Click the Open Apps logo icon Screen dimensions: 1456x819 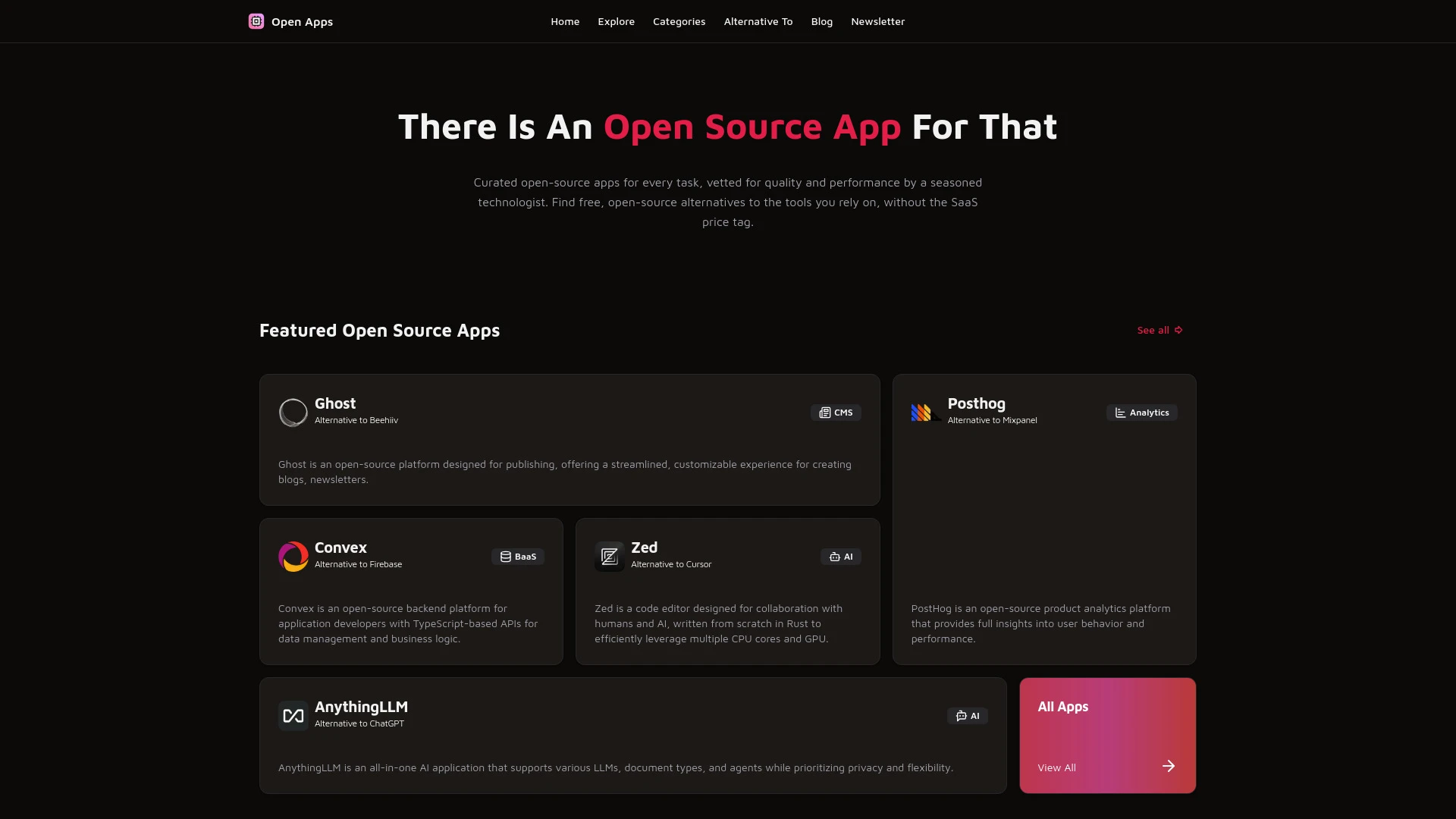[256, 21]
